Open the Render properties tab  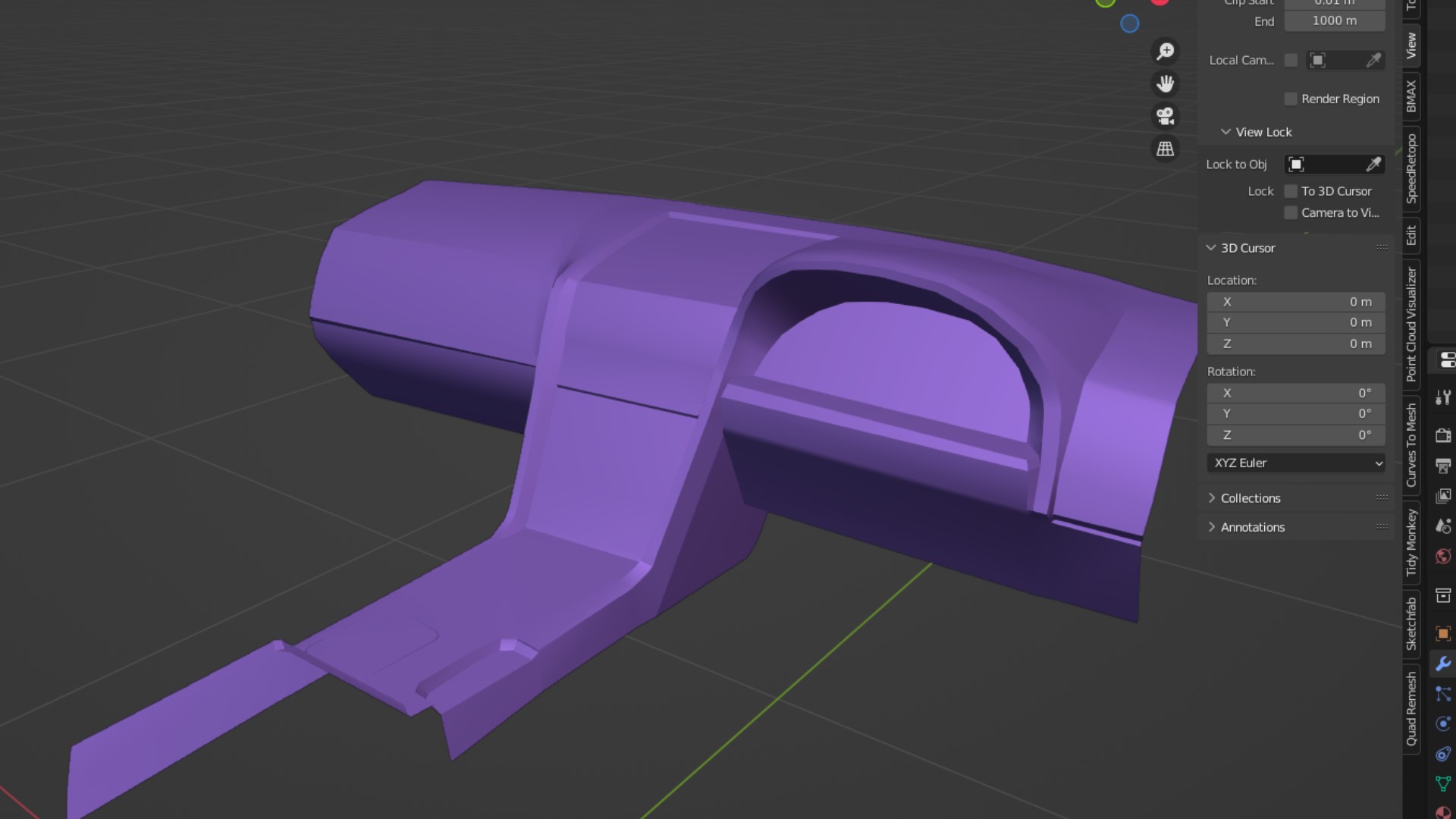[x=1442, y=435]
